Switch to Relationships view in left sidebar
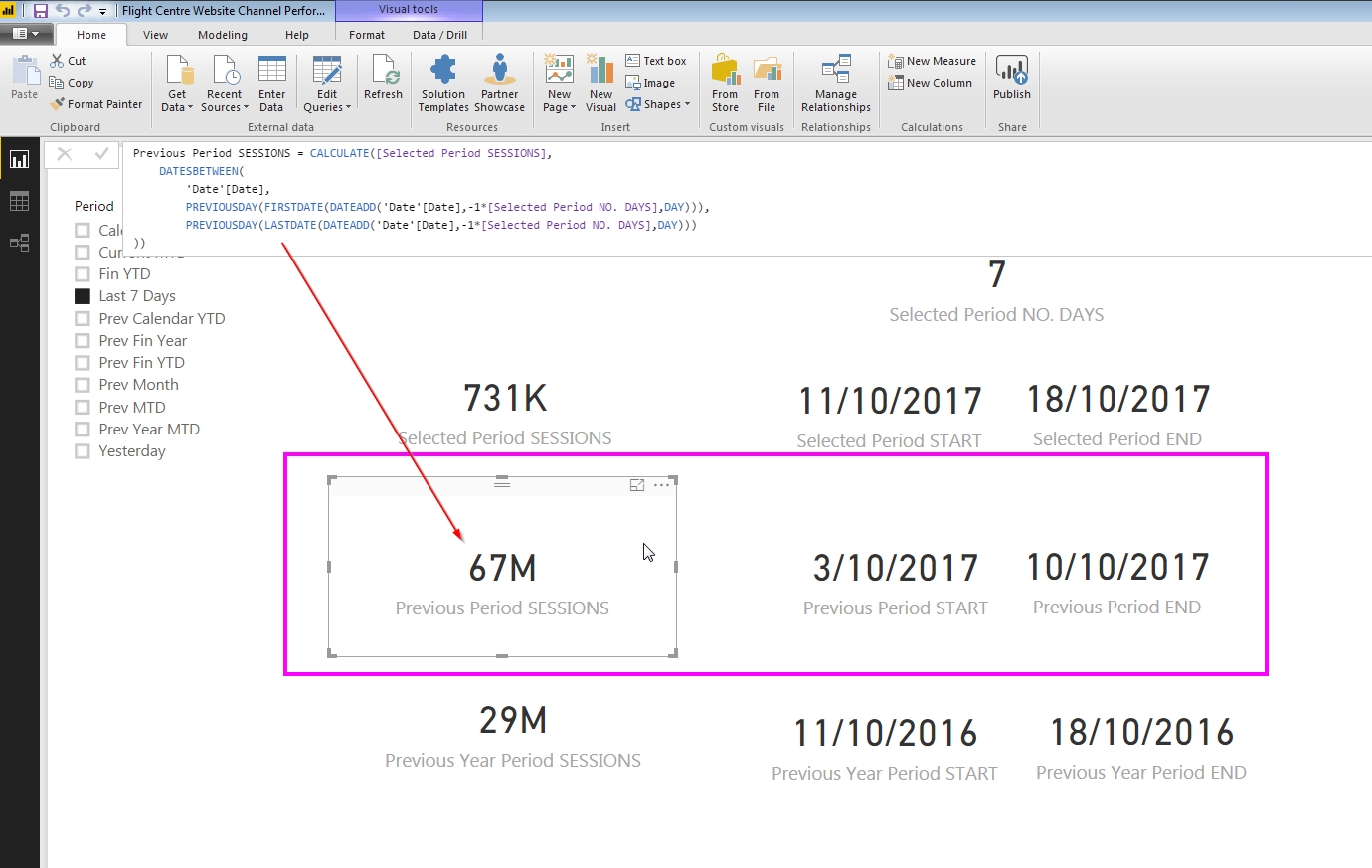This screenshot has height=868, width=1372. pos(19,243)
